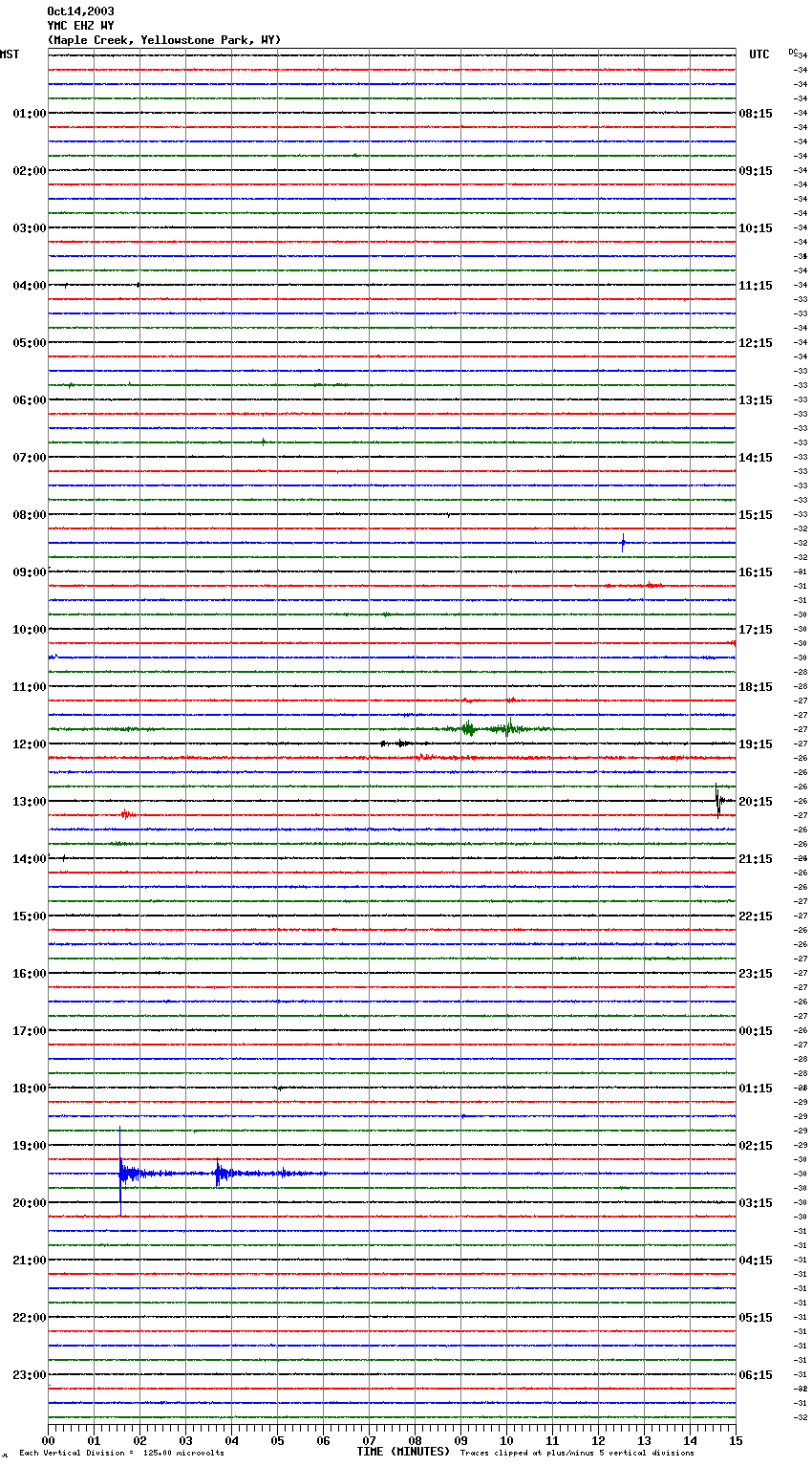Screen dimensions: 812x1466
Task: Select the MST hour label '18:00'
Action: pos(30,1089)
